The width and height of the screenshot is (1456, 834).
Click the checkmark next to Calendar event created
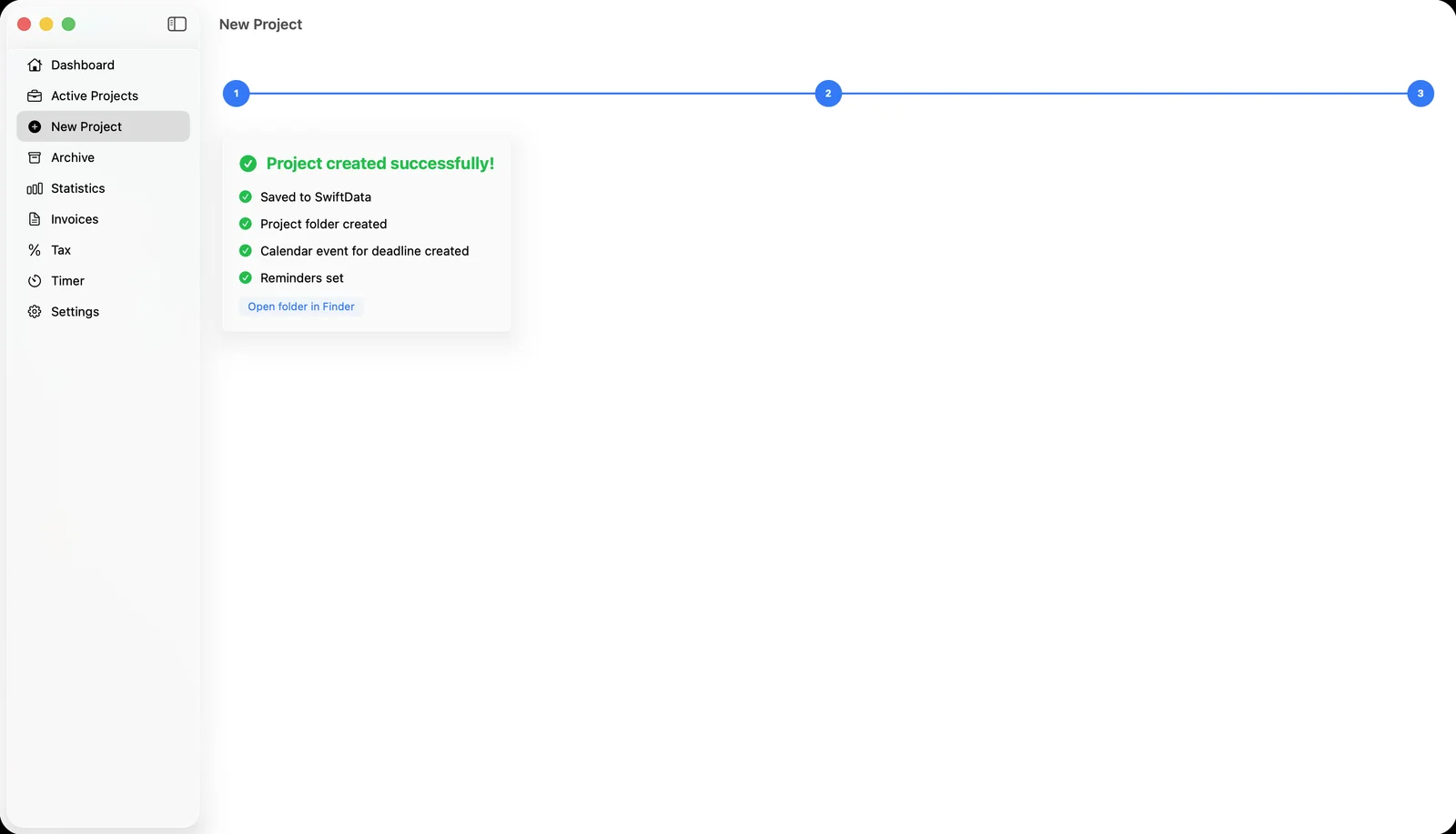[246, 251]
